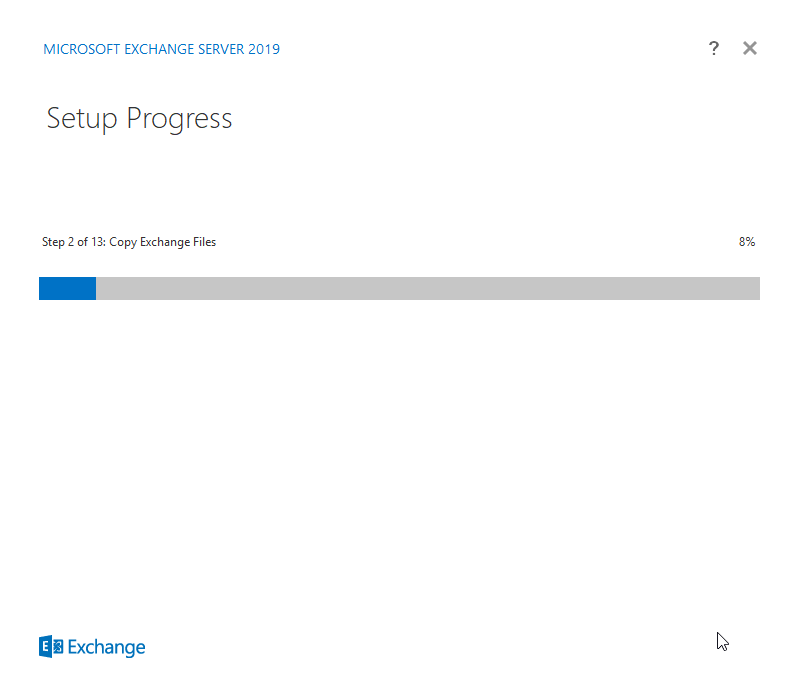Screen dimensions: 797x697
Task: Click the word Files in the step label
Action: pyautogui.click(x=204, y=242)
